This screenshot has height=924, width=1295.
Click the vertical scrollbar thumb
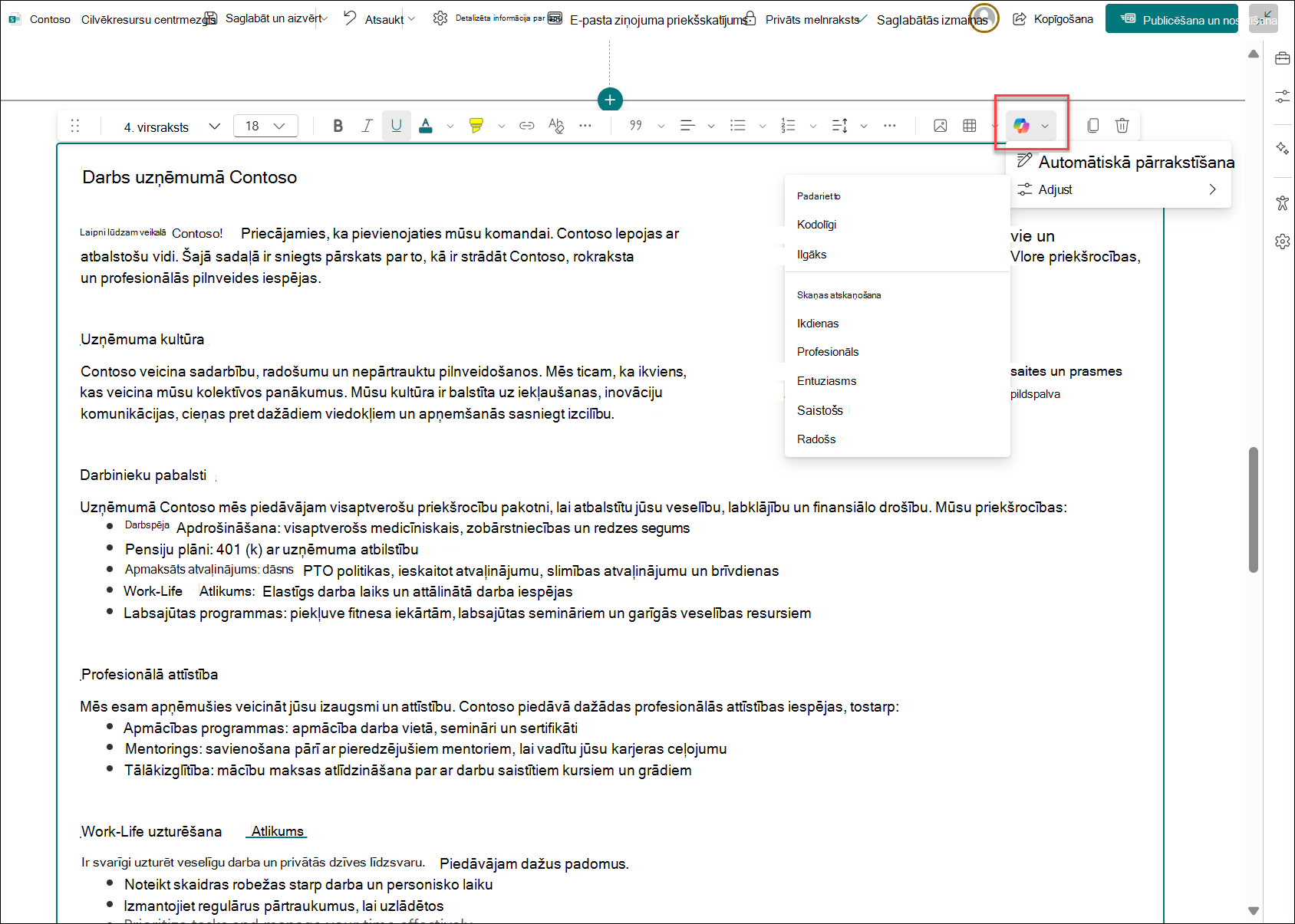[1254, 510]
